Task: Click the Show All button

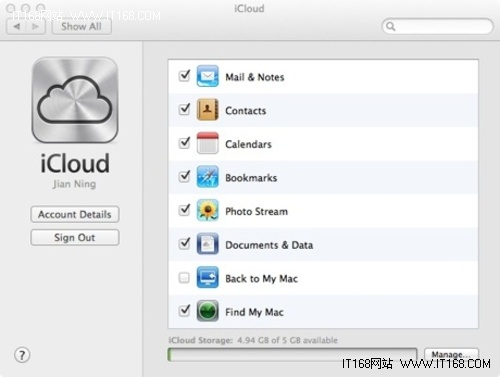Action: tap(82, 26)
